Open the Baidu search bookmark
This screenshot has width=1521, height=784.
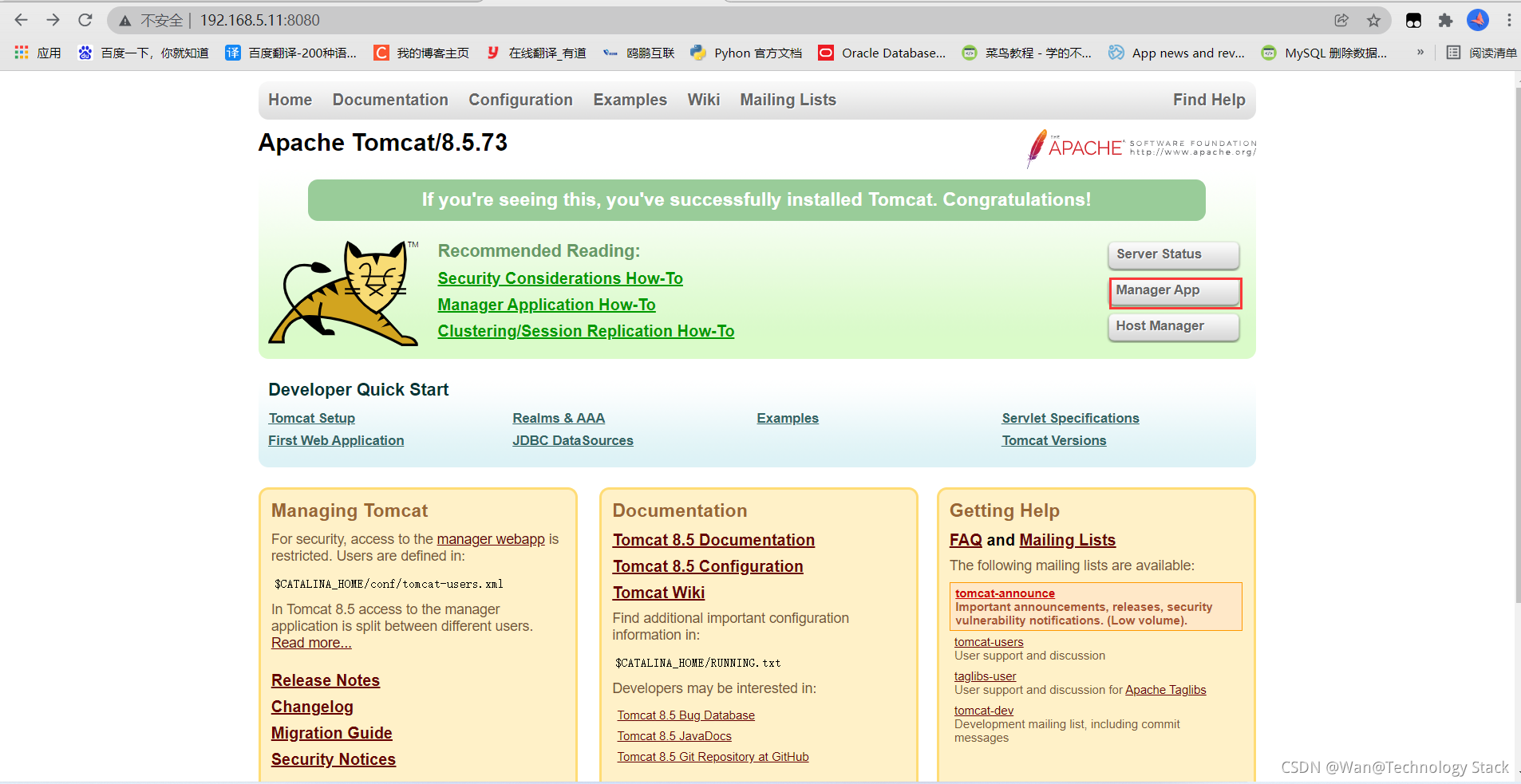144,53
